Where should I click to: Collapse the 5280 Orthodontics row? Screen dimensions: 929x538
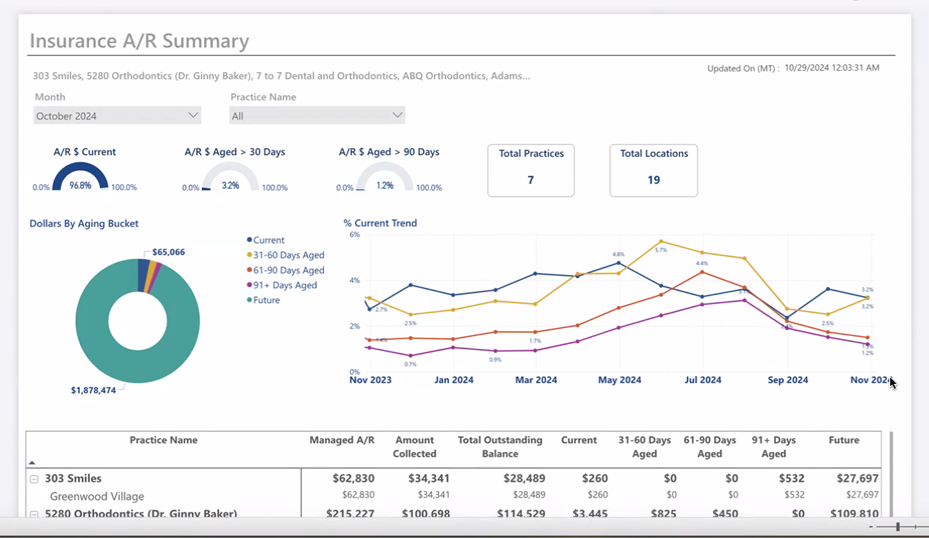coord(34,514)
